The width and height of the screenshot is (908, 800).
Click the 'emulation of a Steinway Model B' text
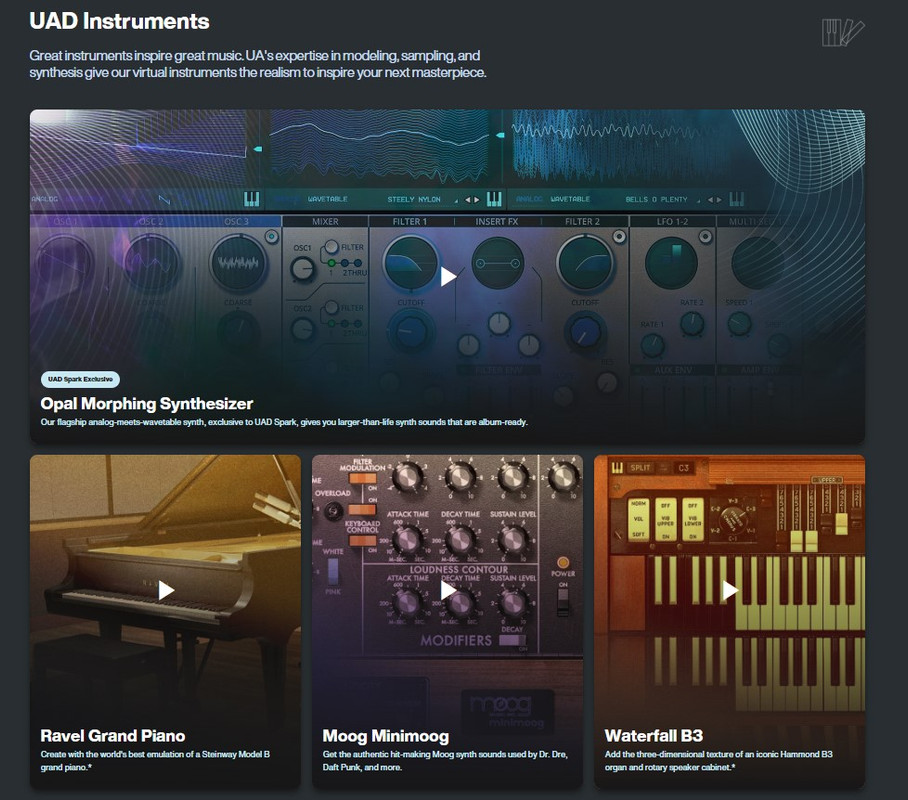(x=155, y=761)
